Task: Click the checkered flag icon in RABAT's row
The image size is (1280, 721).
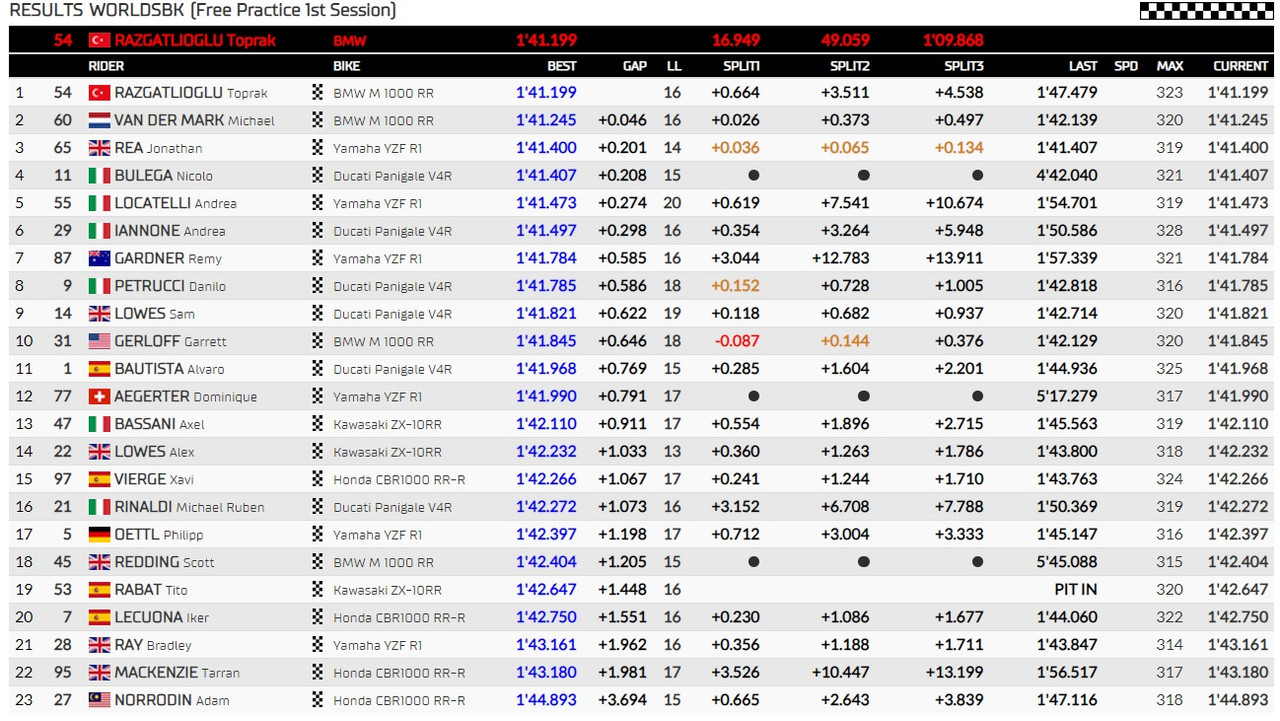Action: pos(318,590)
